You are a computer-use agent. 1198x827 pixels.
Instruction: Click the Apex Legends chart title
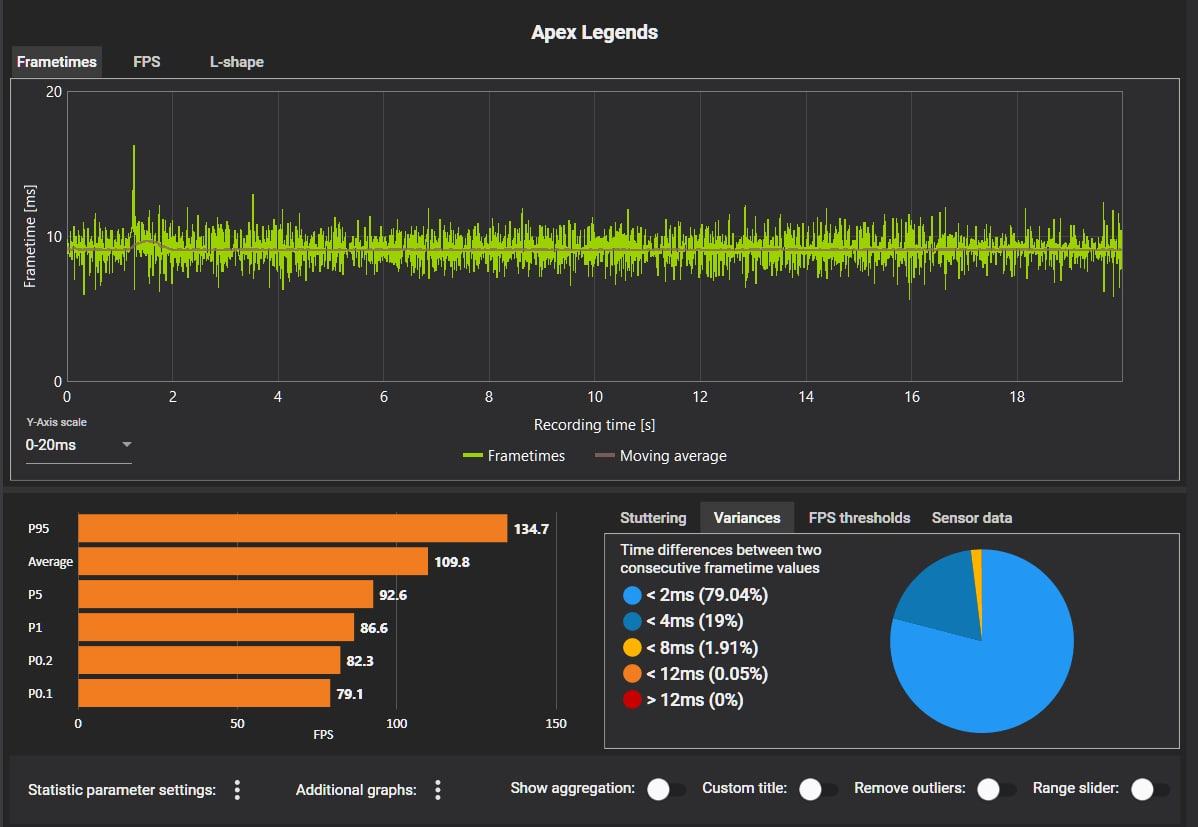[x=594, y=32]
